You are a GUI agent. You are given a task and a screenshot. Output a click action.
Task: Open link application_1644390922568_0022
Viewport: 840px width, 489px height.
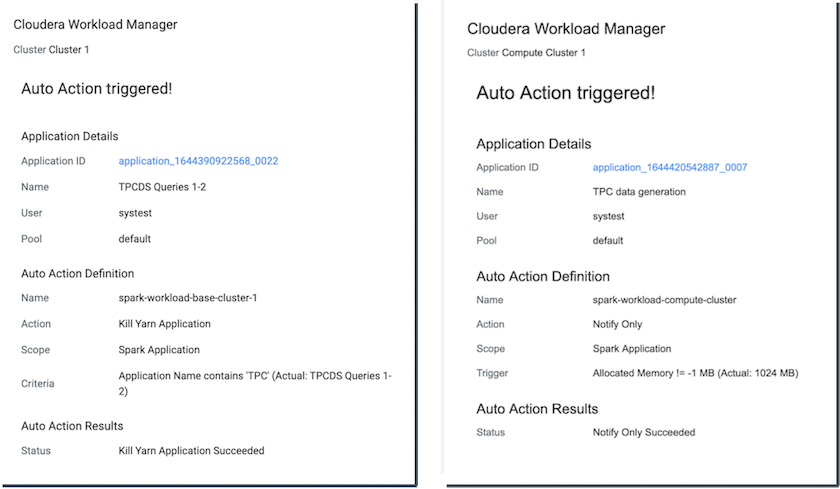pos(198,161)
